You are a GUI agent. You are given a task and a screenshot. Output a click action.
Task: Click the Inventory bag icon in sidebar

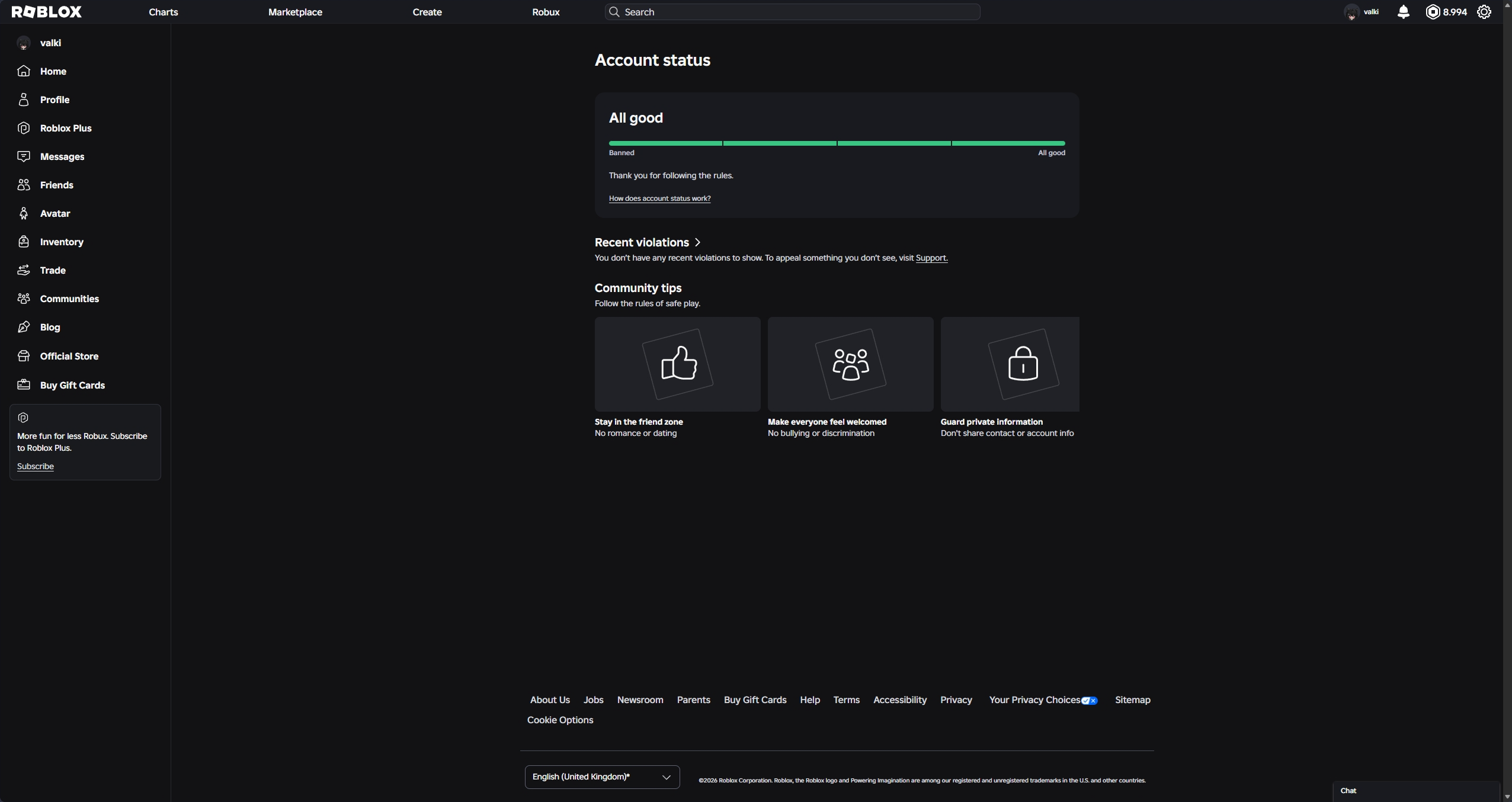point(24,242)
